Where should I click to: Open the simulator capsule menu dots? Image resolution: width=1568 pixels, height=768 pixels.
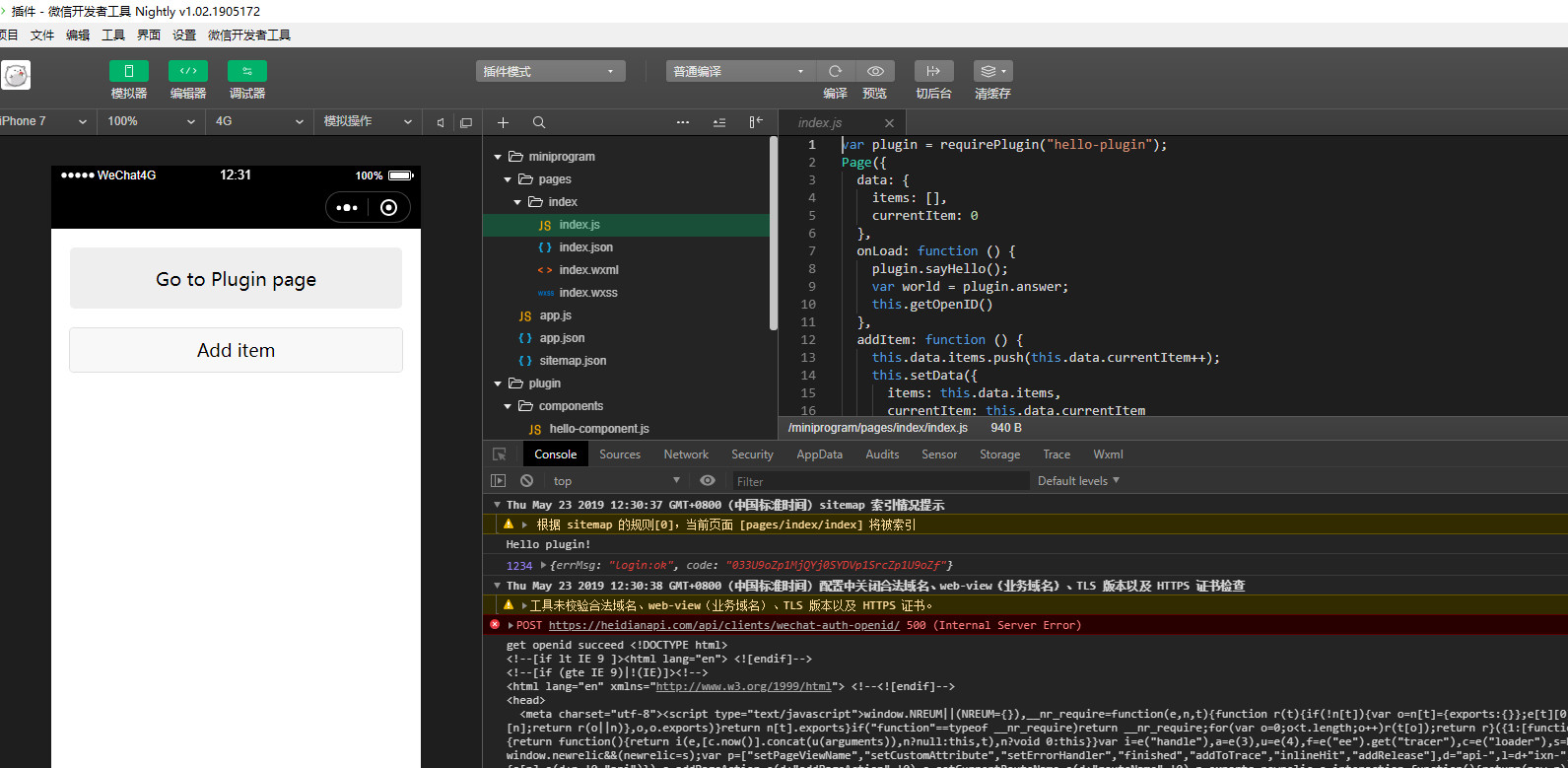point(347,207)
